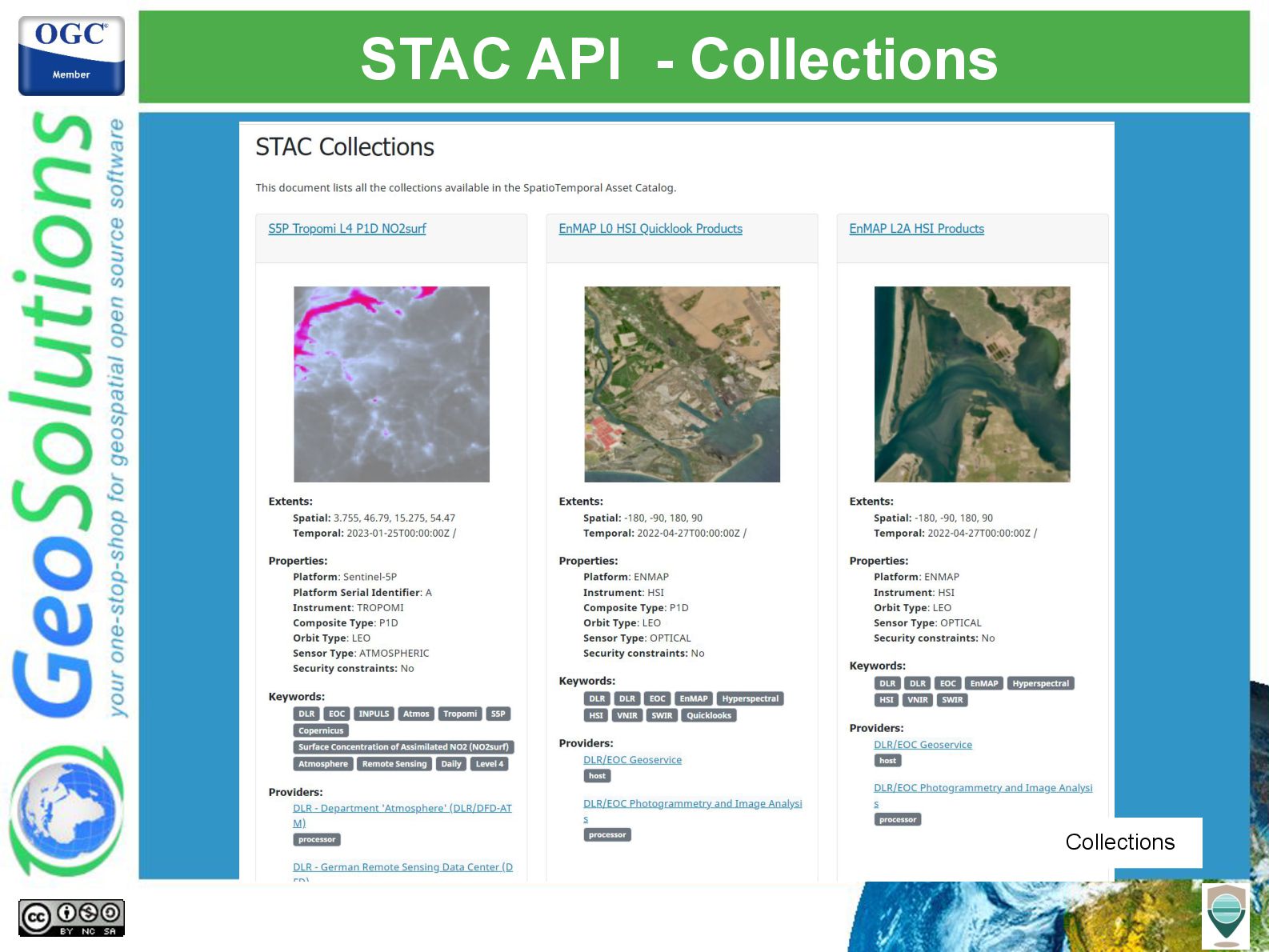Click the S5P Tropomi NO2 thumbnail image
Image resolution: width=1269 pixels, height=952 pixels.
[x=391, y=384]
